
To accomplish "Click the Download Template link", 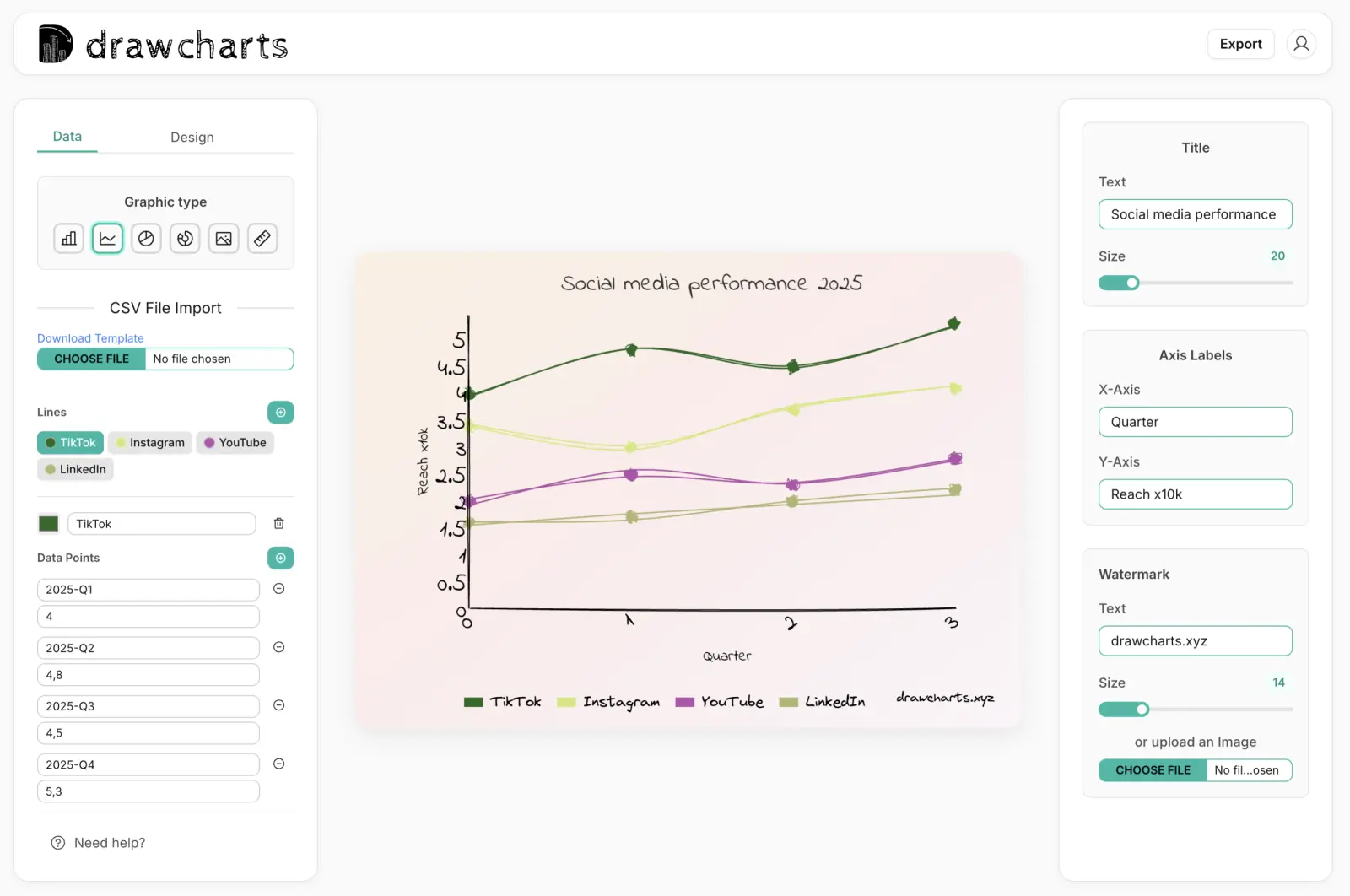I will (90, 337).
